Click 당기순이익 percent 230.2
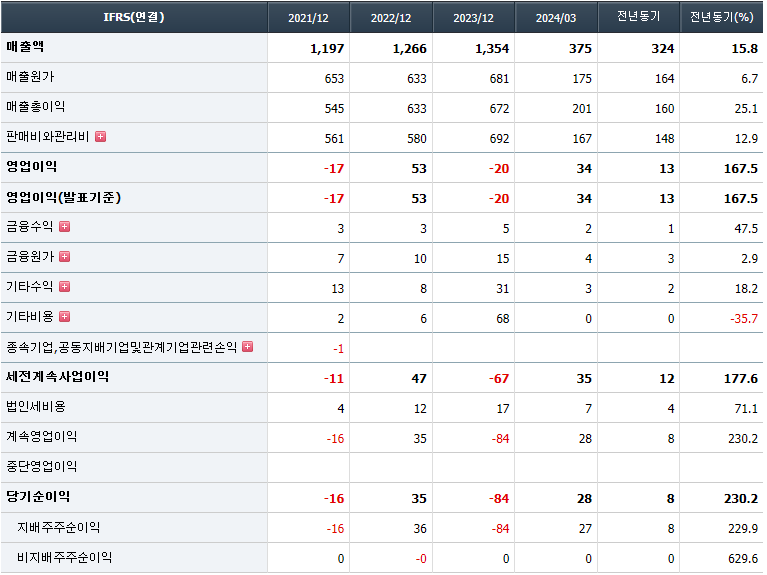 pos(741,499)
